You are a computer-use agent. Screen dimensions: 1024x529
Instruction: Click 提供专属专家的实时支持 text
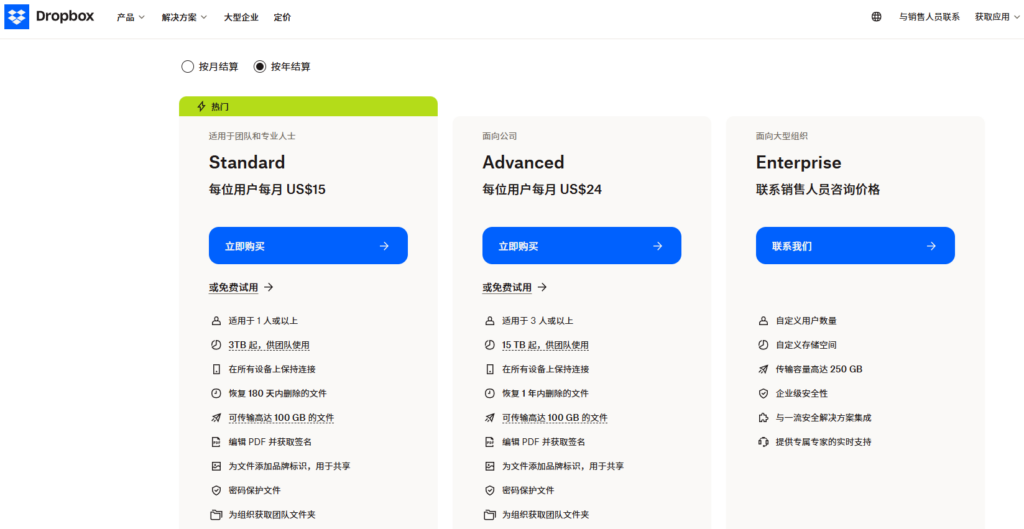coord(824,442)
